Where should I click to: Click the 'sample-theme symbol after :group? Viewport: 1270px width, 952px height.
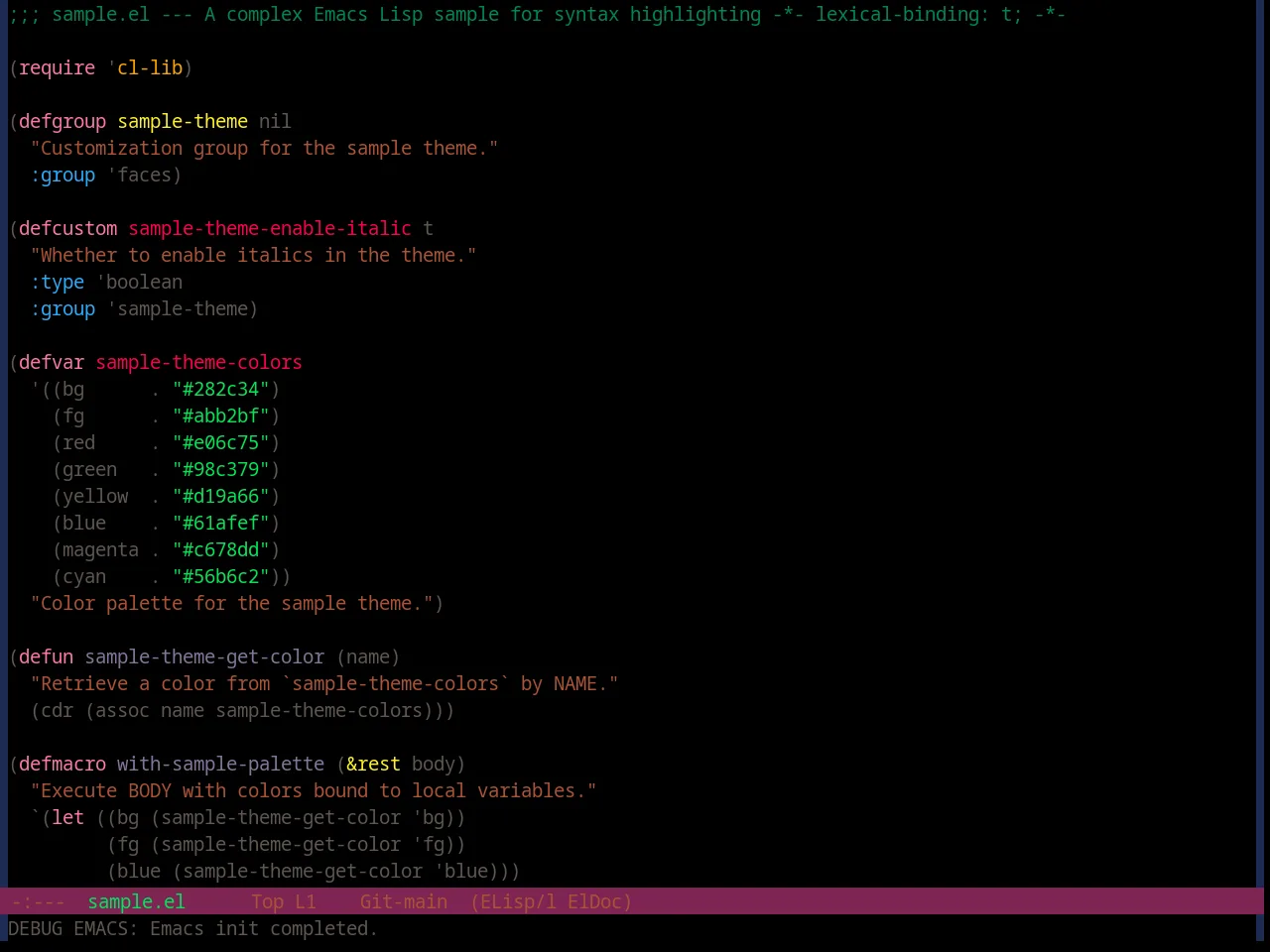point(178,308)
